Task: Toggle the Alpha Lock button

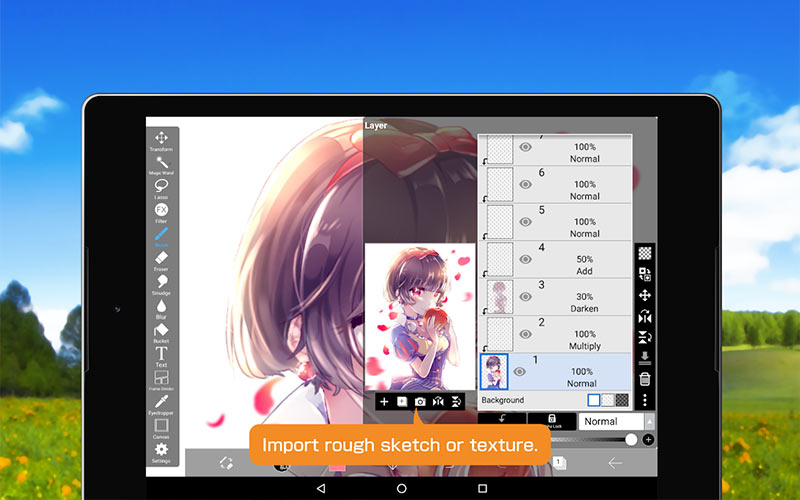Action: click(552, 421)
